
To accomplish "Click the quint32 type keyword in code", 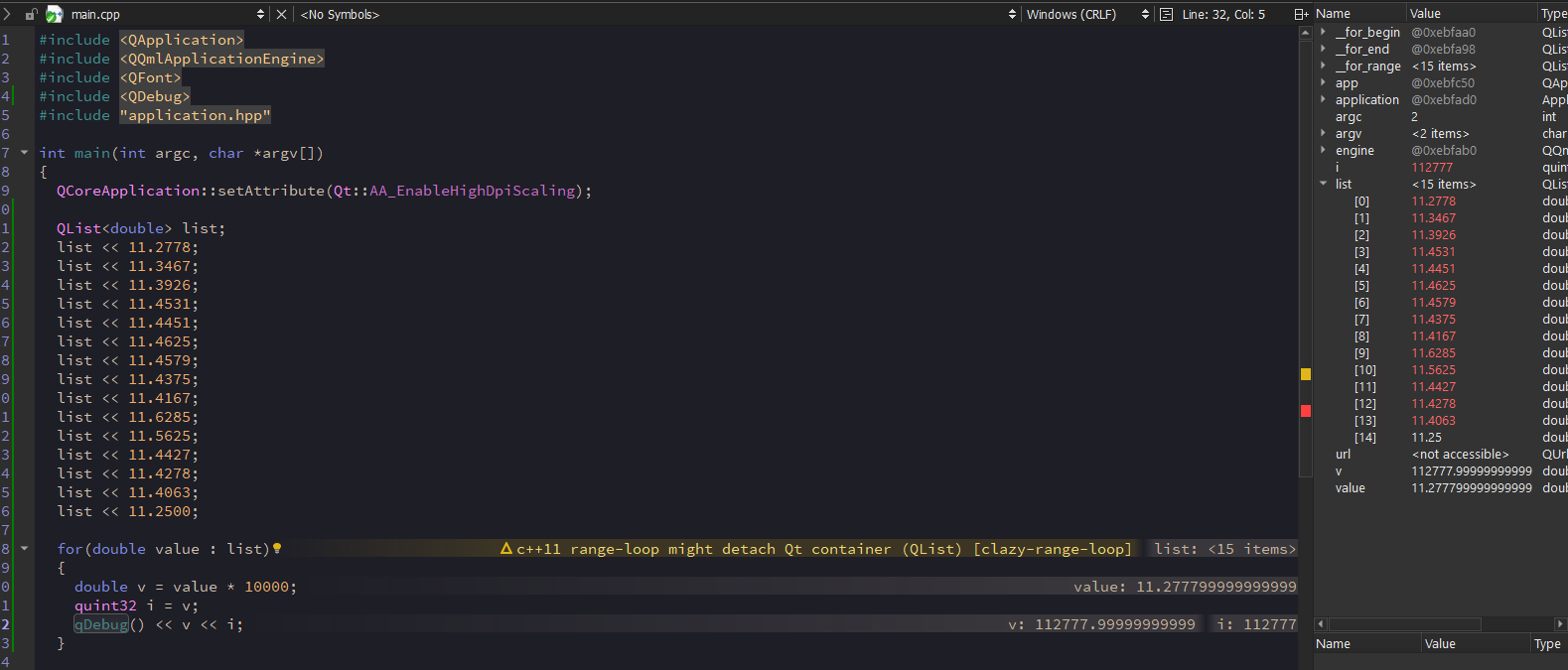I will coord(105,605).
